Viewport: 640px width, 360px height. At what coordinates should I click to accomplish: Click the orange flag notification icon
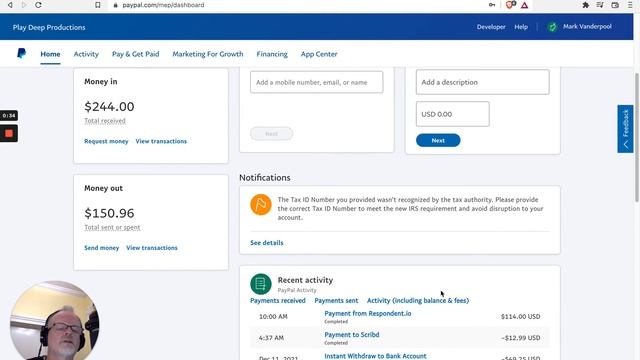coord(261,204)
